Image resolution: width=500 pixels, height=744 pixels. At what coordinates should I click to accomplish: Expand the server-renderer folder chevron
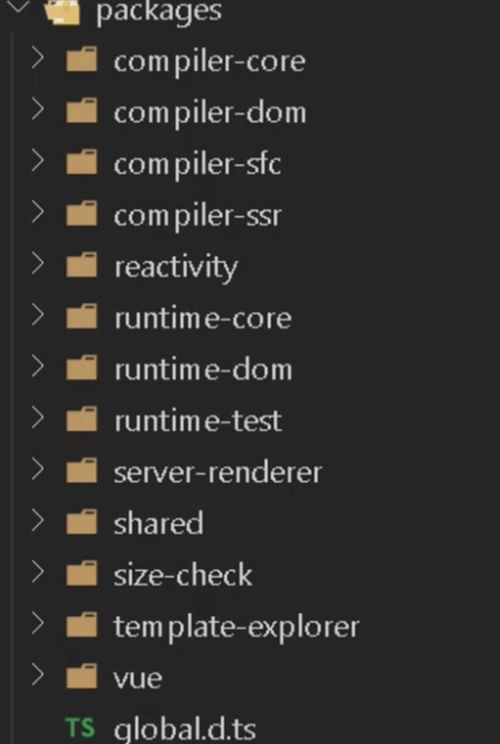37,470
